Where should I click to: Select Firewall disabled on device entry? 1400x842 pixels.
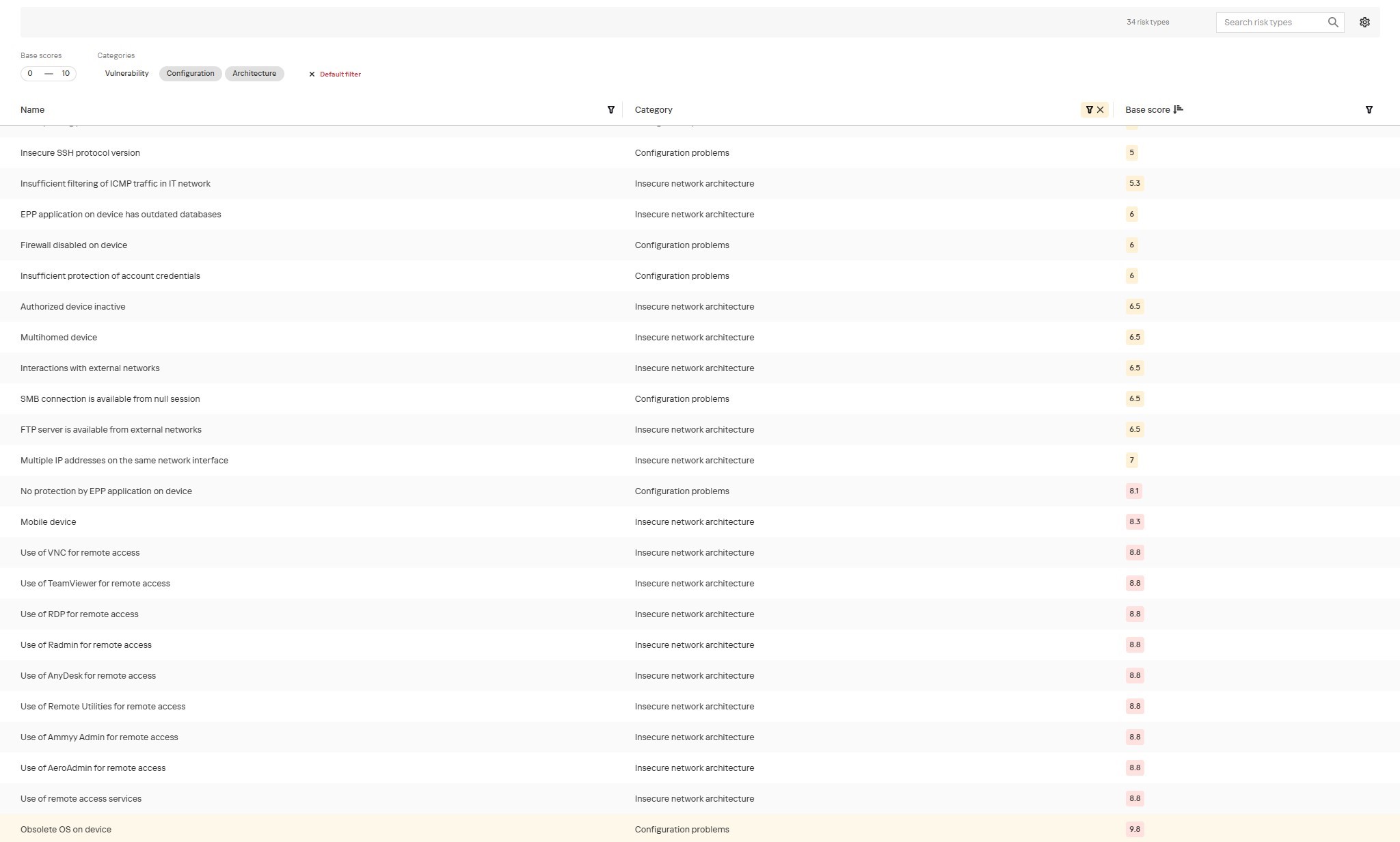[x=74, y=245]
